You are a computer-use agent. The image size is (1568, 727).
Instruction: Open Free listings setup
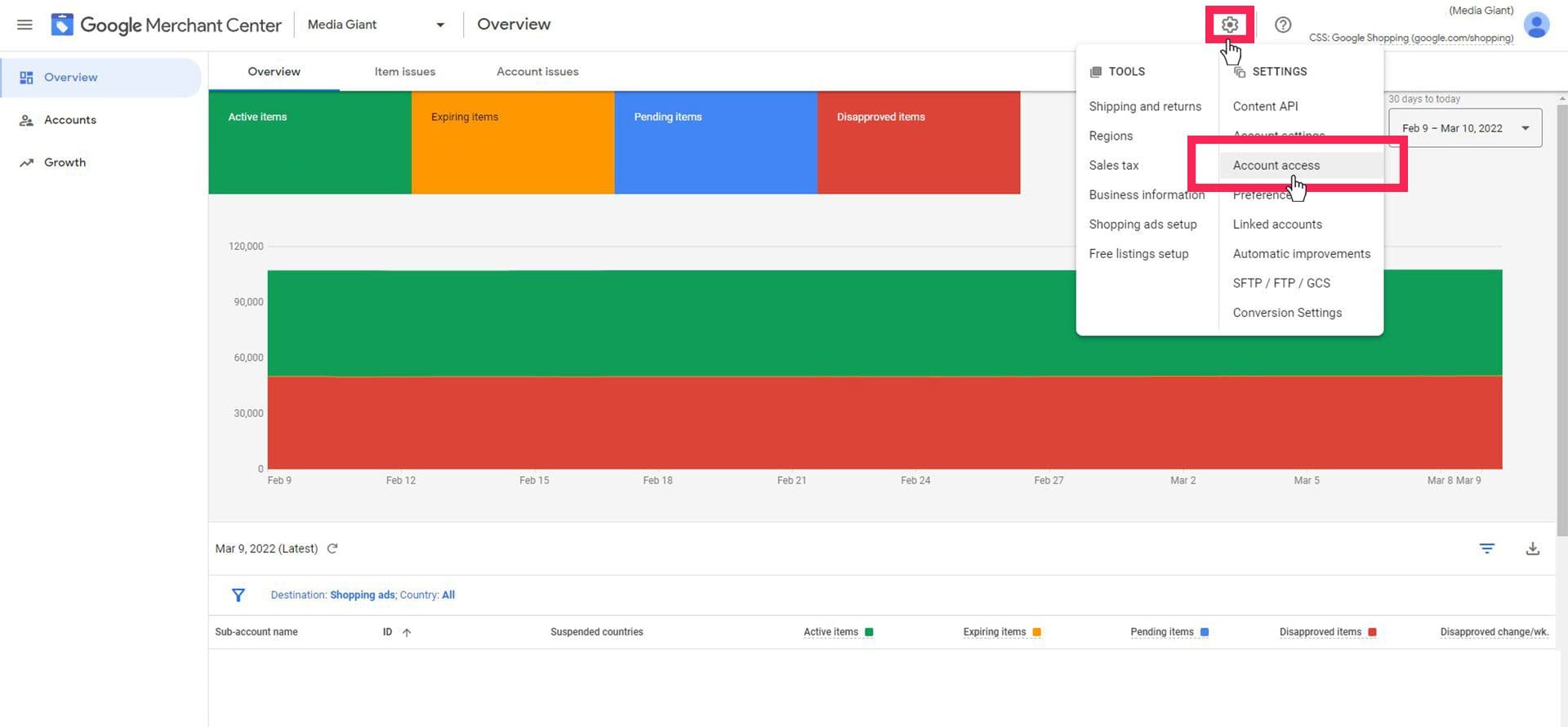[x=1138, y=253]
